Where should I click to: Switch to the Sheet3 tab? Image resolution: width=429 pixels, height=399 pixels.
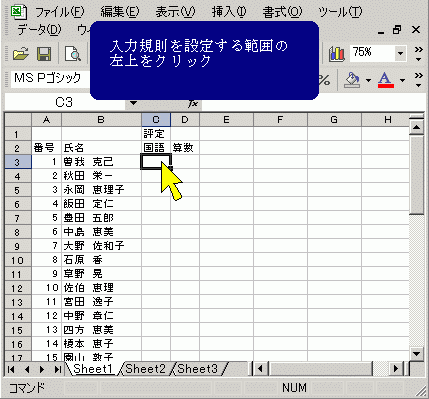point(198,369)
